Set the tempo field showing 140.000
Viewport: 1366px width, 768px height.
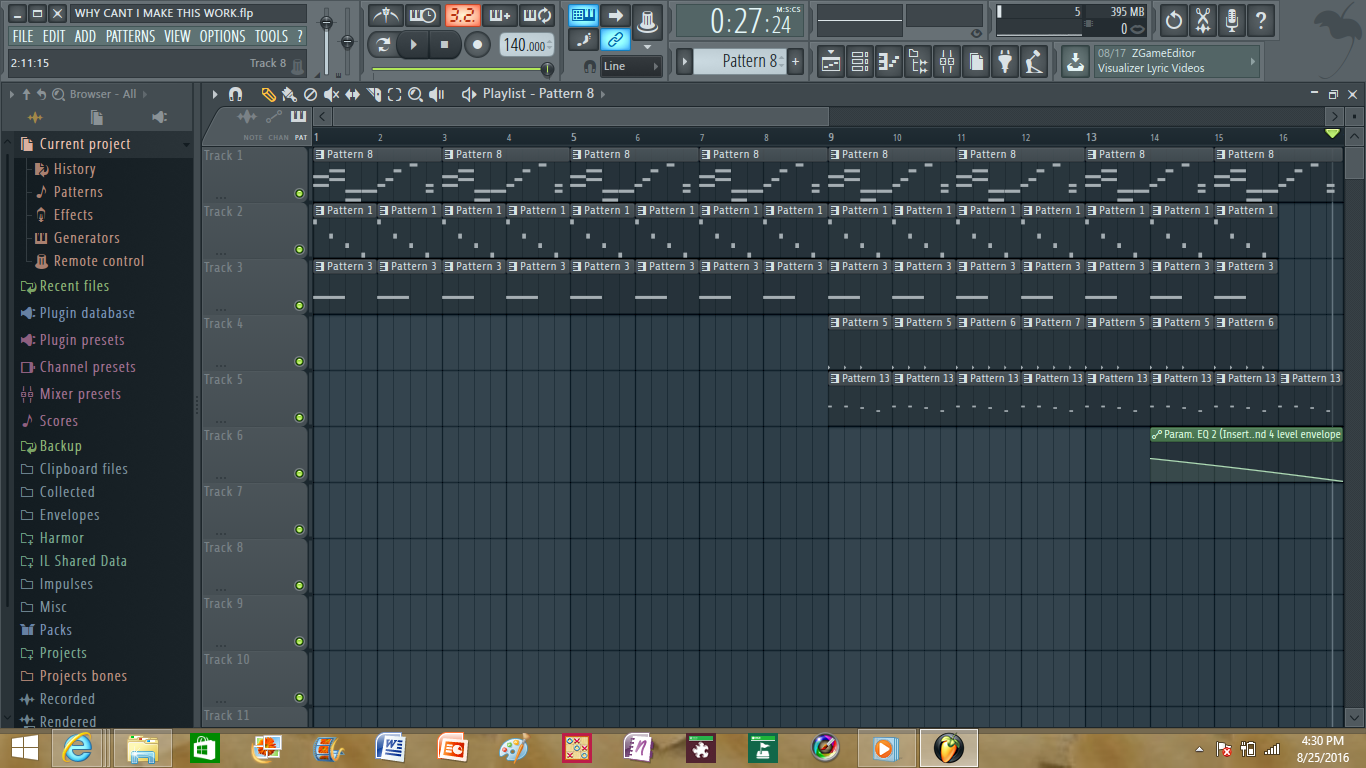[527, 45]
